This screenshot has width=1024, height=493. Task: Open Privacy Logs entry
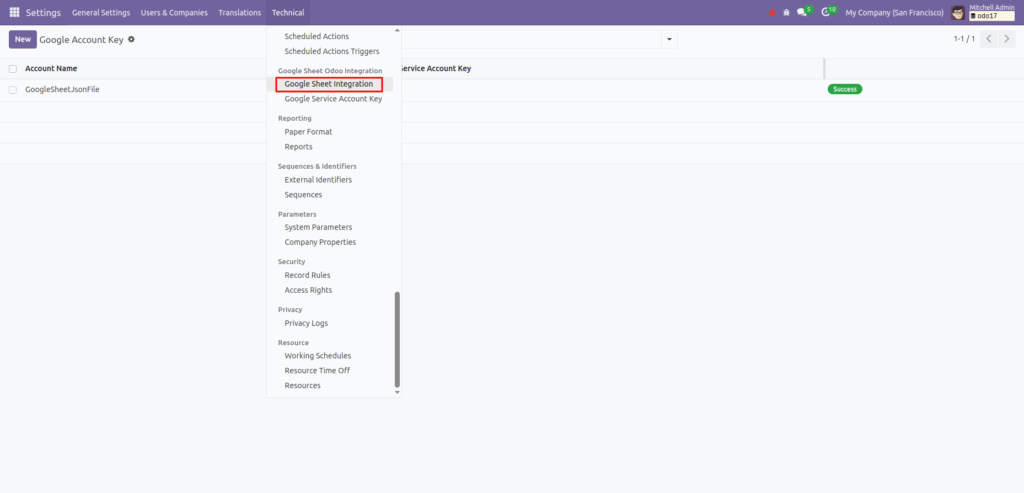pyautogui.click(x=306, y=323)
